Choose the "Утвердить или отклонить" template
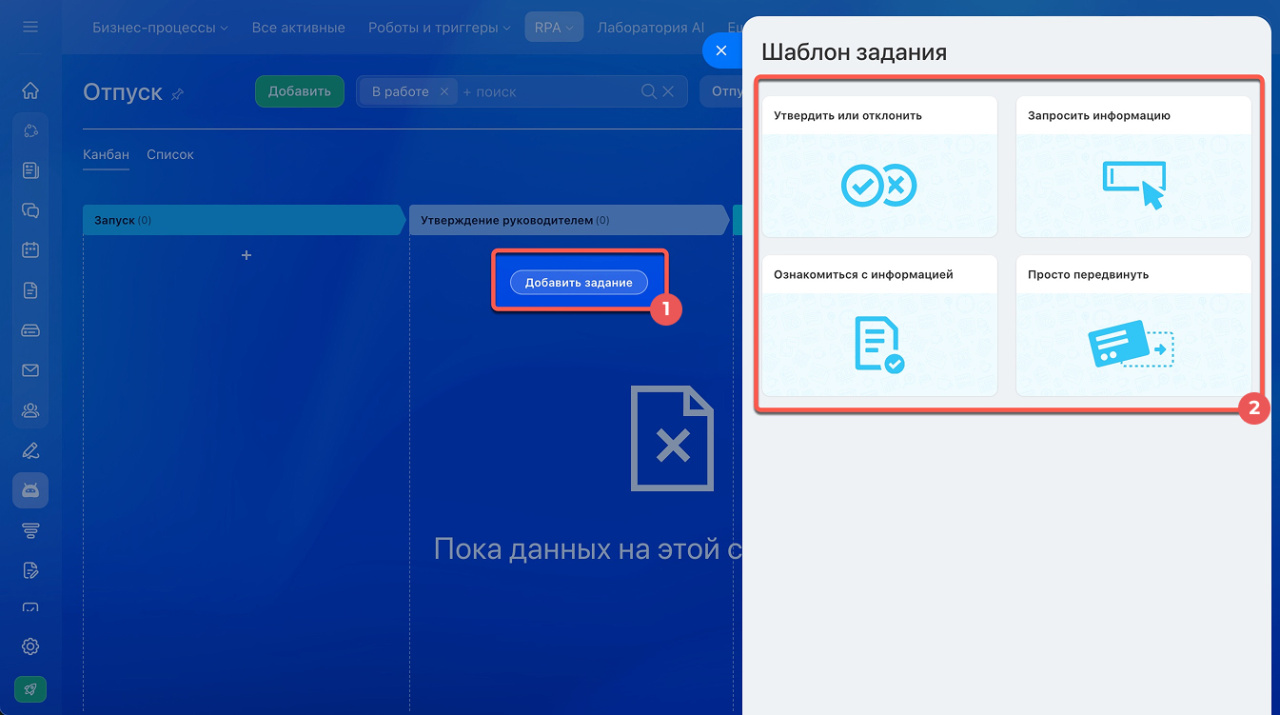 point(879,166)
